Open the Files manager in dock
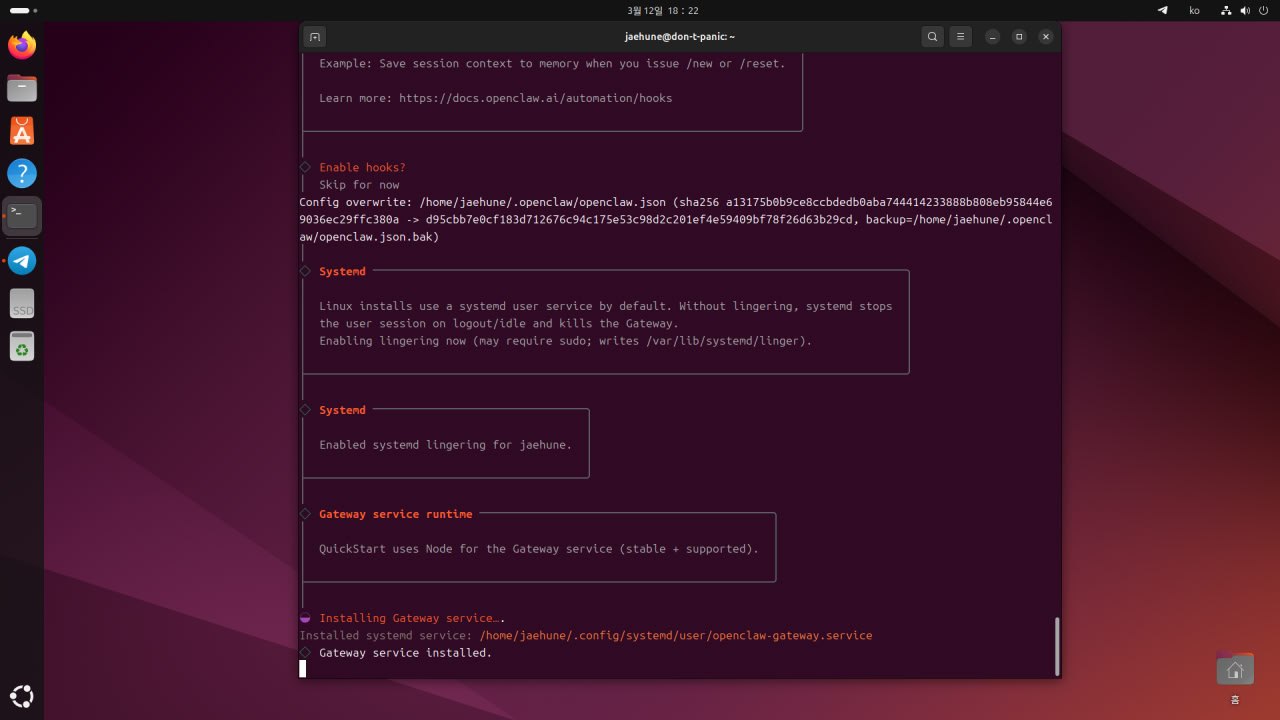This screenshot has height=720, width=1280. (x=22, y=88)
